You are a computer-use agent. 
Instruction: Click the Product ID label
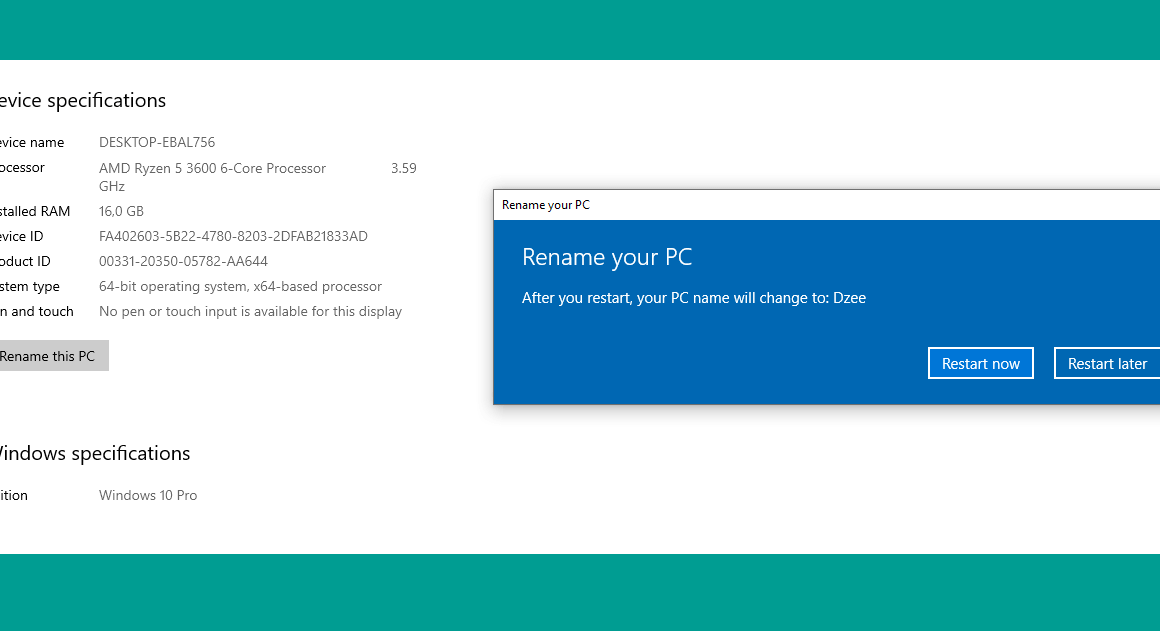pos(25,261)
